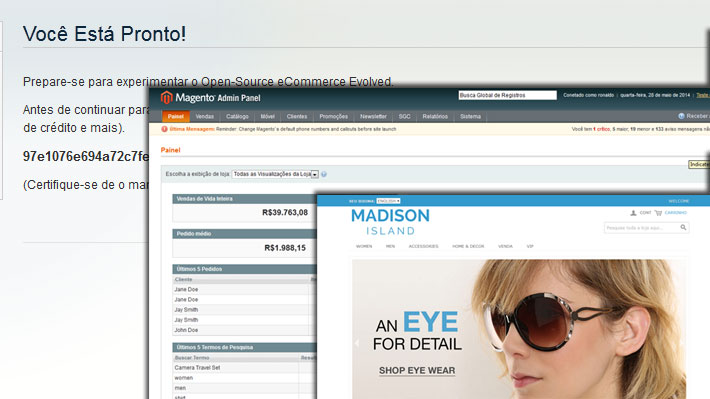Click the Busca Global de Registros field

pyautogui.click(x=507, y=95)
